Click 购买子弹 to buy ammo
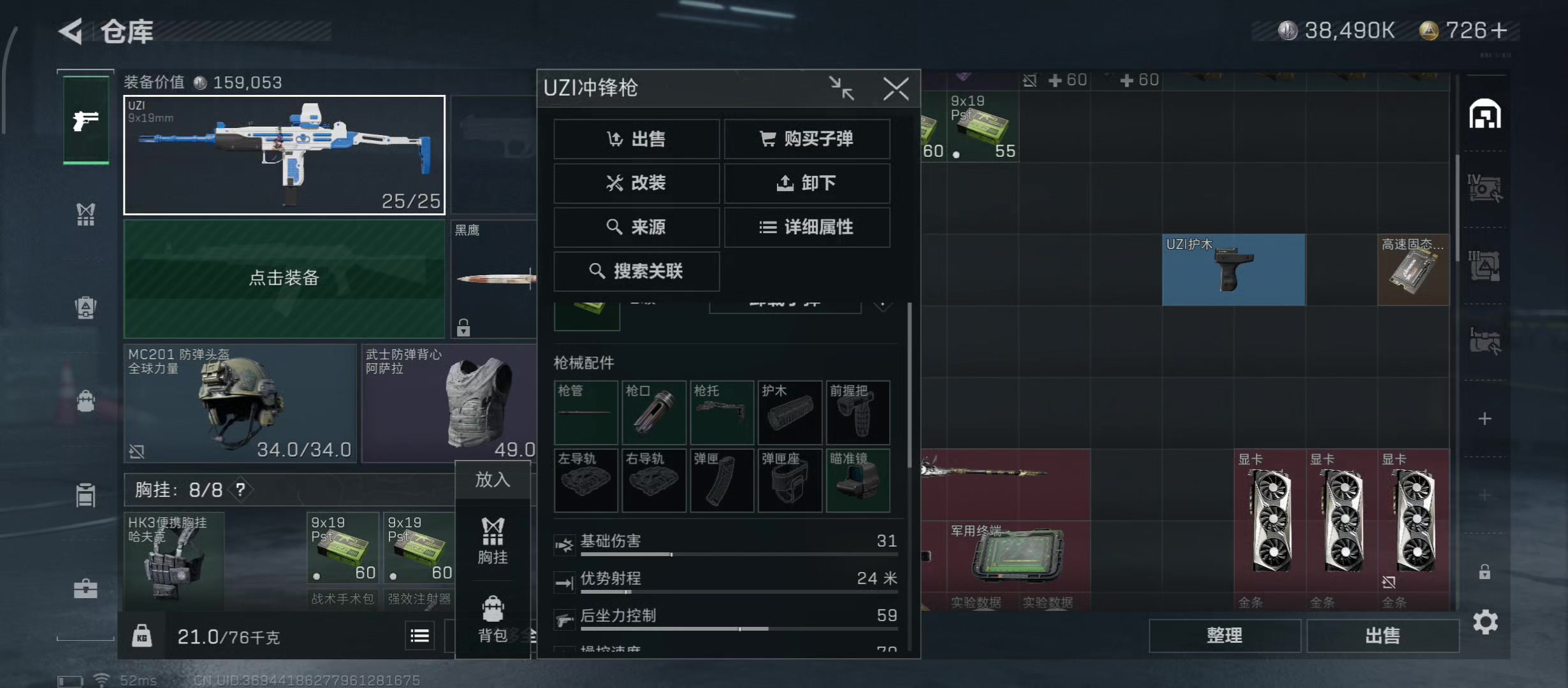1568x688 pixels. [x=807, y=139]
